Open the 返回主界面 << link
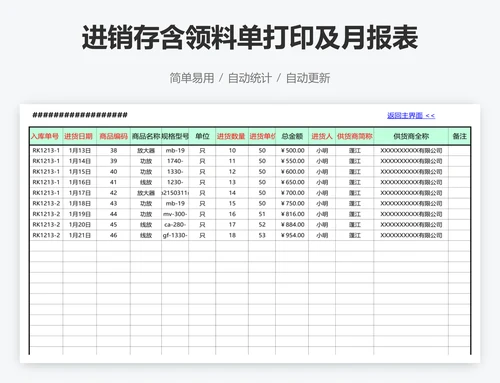 (x=411, y=115)
